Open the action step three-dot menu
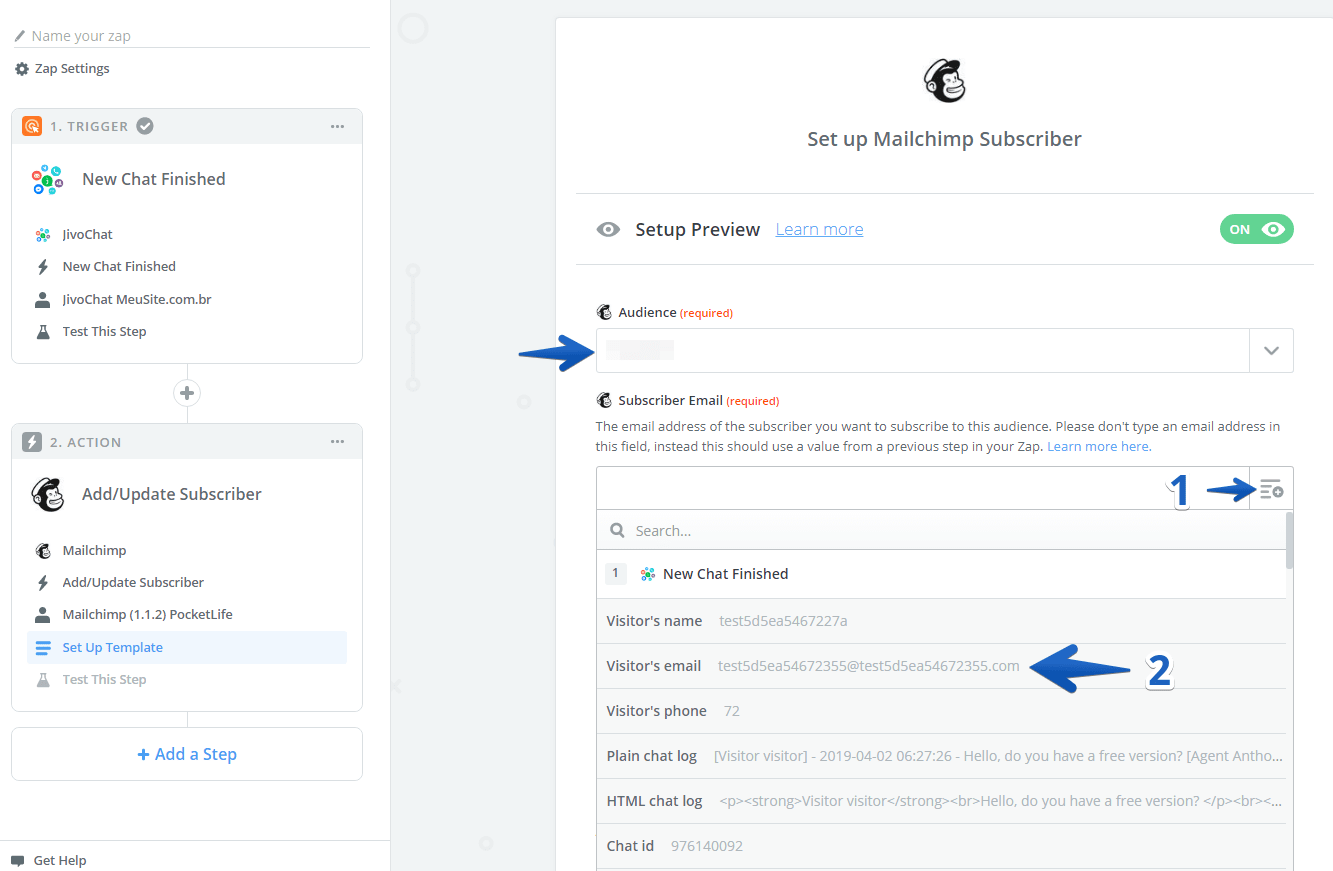The image size is (1333, 871). (x=338, y=442)
